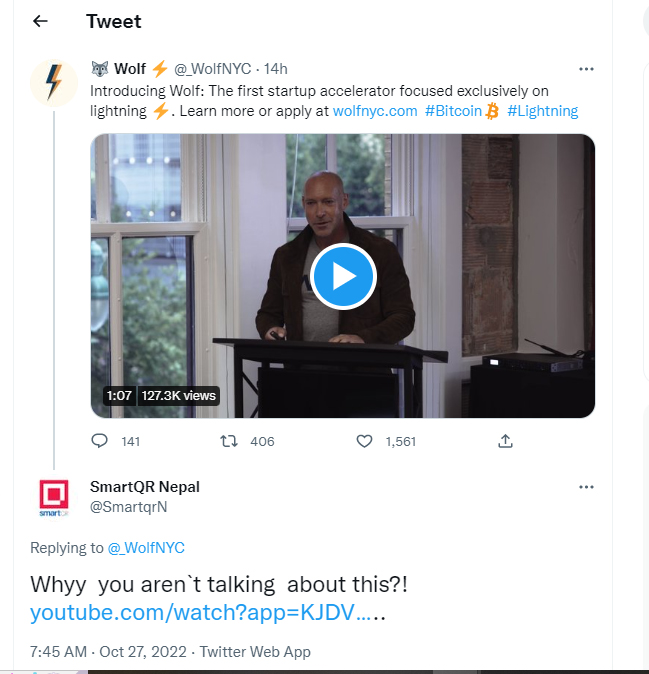Open the Wolf lightning bolt profile avatar
Viewport: 649px width, 674px height.
[x=54, y=82]
